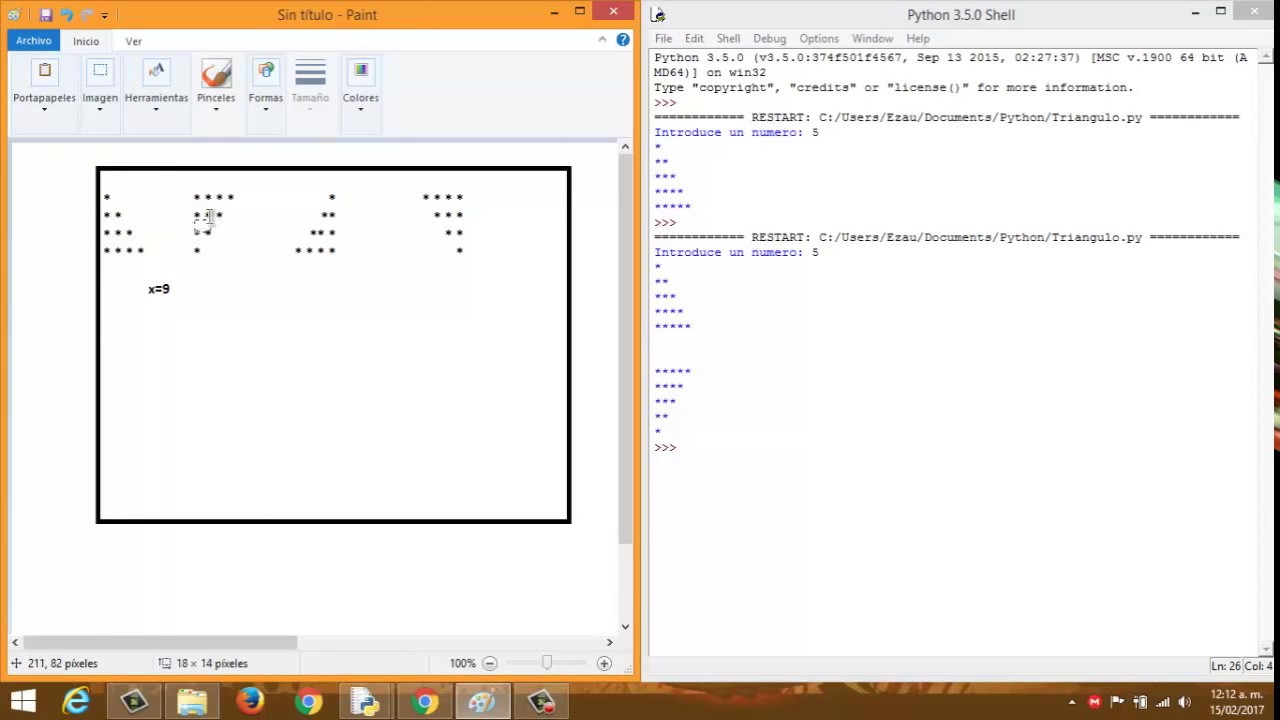1280x720 pixels.
Task: Open the Shell menu in Python Shell
Action: [x=728, y=38]
